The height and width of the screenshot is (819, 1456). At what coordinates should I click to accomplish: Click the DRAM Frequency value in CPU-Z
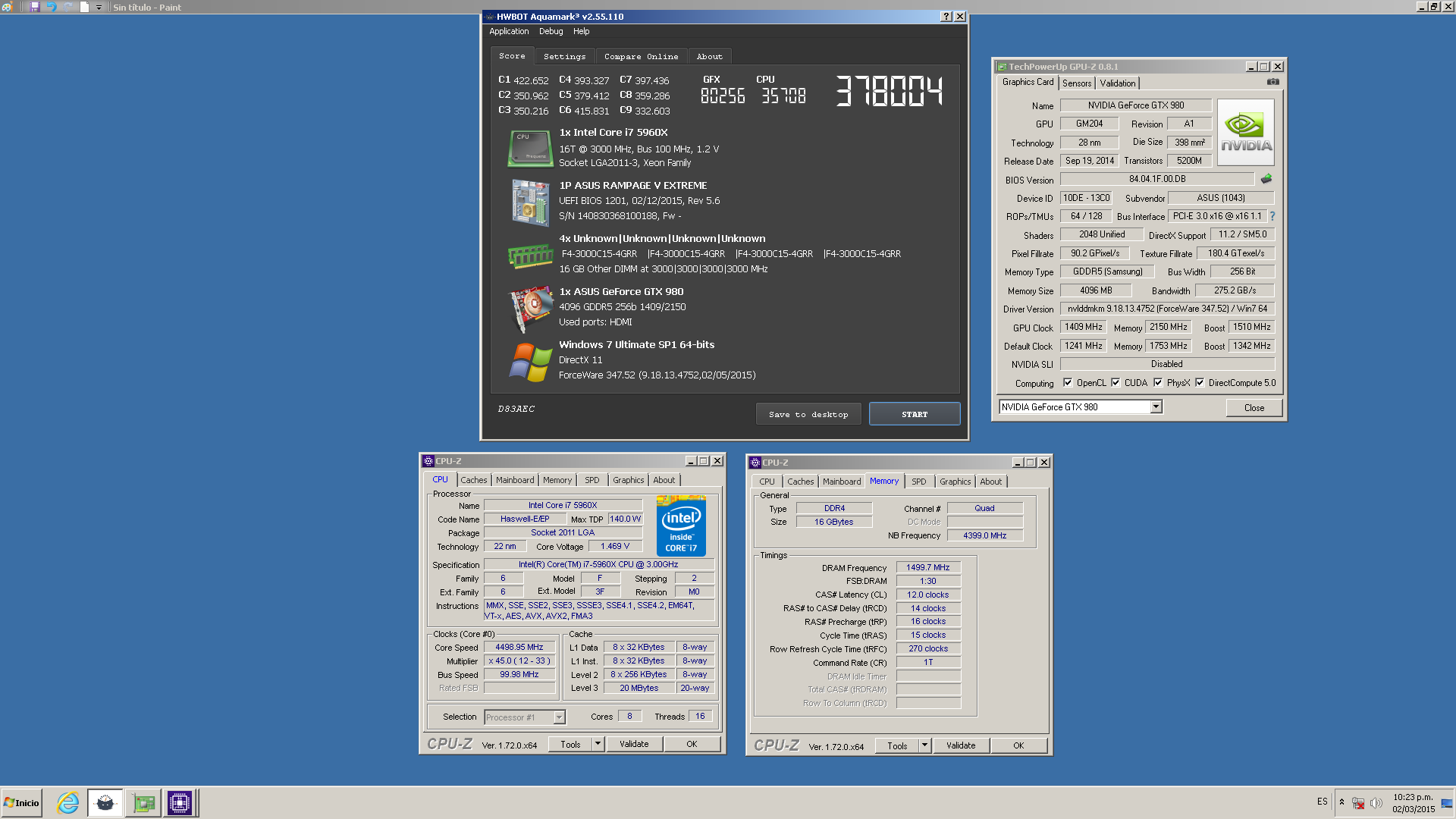[x=928, y=567]
